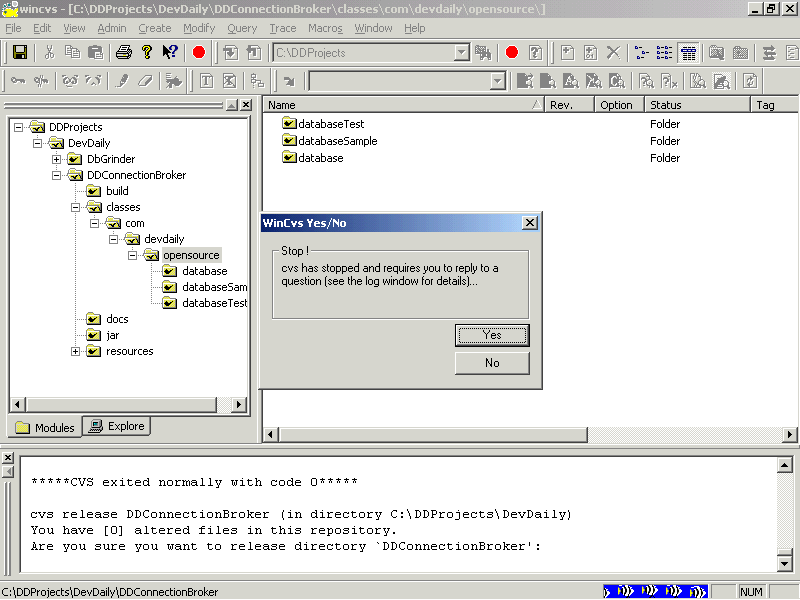
Task: Click the update folder down-arrow icon
Action: [x=231, y=53]
